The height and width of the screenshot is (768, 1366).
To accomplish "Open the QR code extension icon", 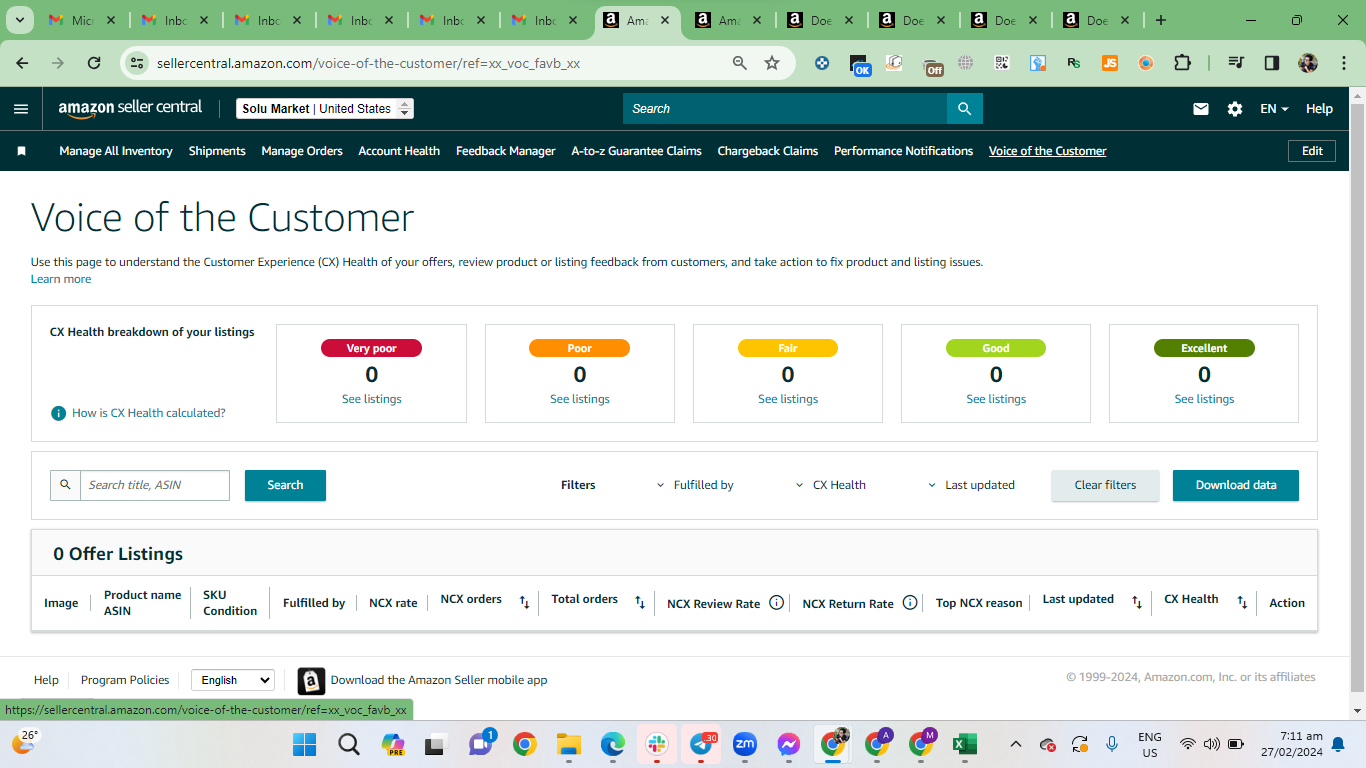I will click(1002, 63).
